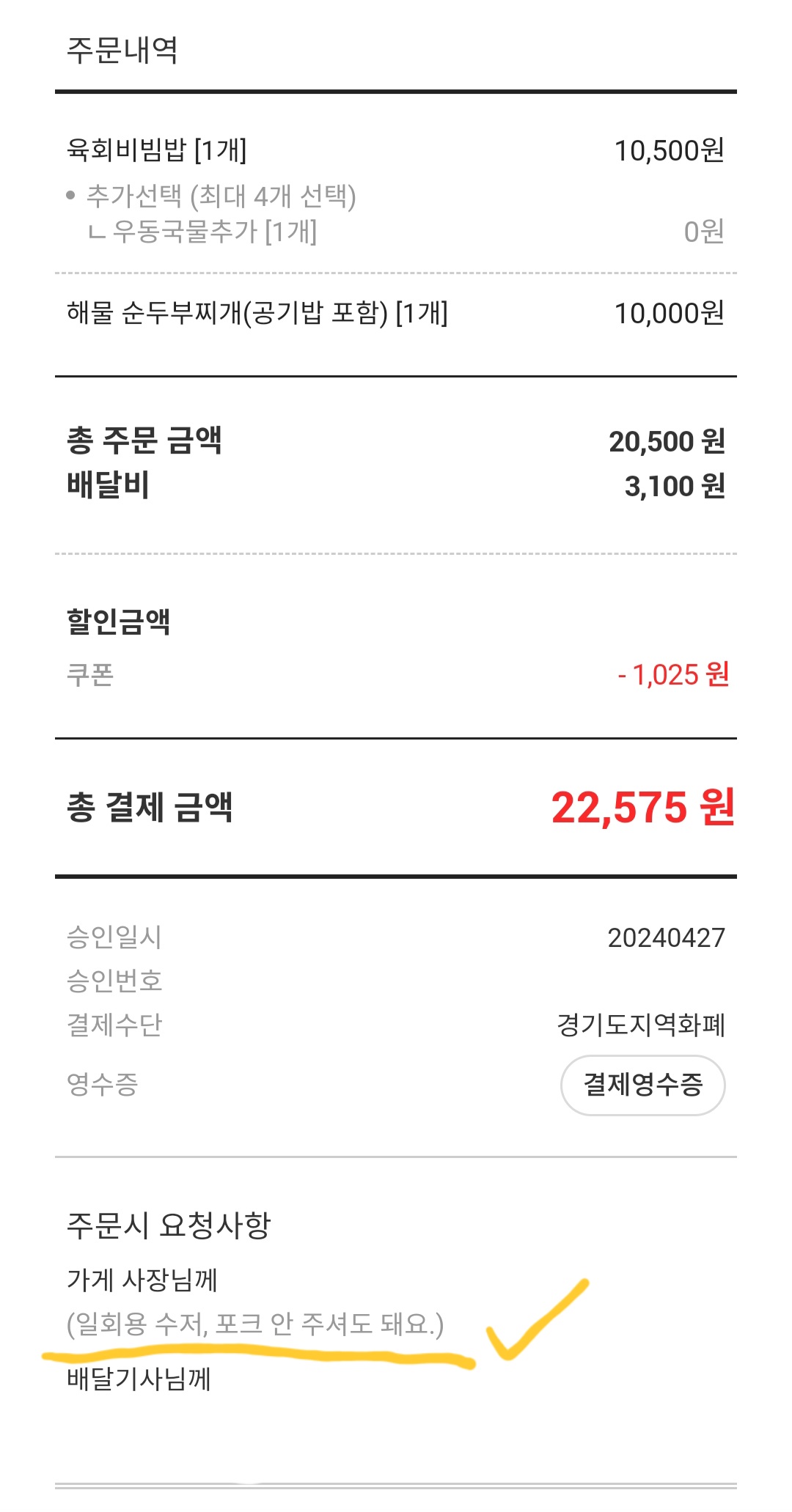This screenshot has height=1512, width=792.
Task: Tap the 해물 순두부찌개(공기밥 포함) item
Action: tap(257, 314)
